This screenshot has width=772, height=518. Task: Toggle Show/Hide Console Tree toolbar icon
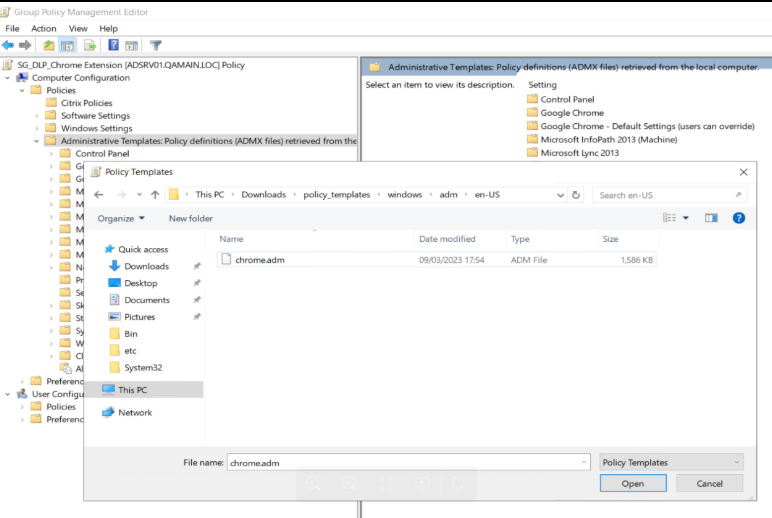pos(67,46)
